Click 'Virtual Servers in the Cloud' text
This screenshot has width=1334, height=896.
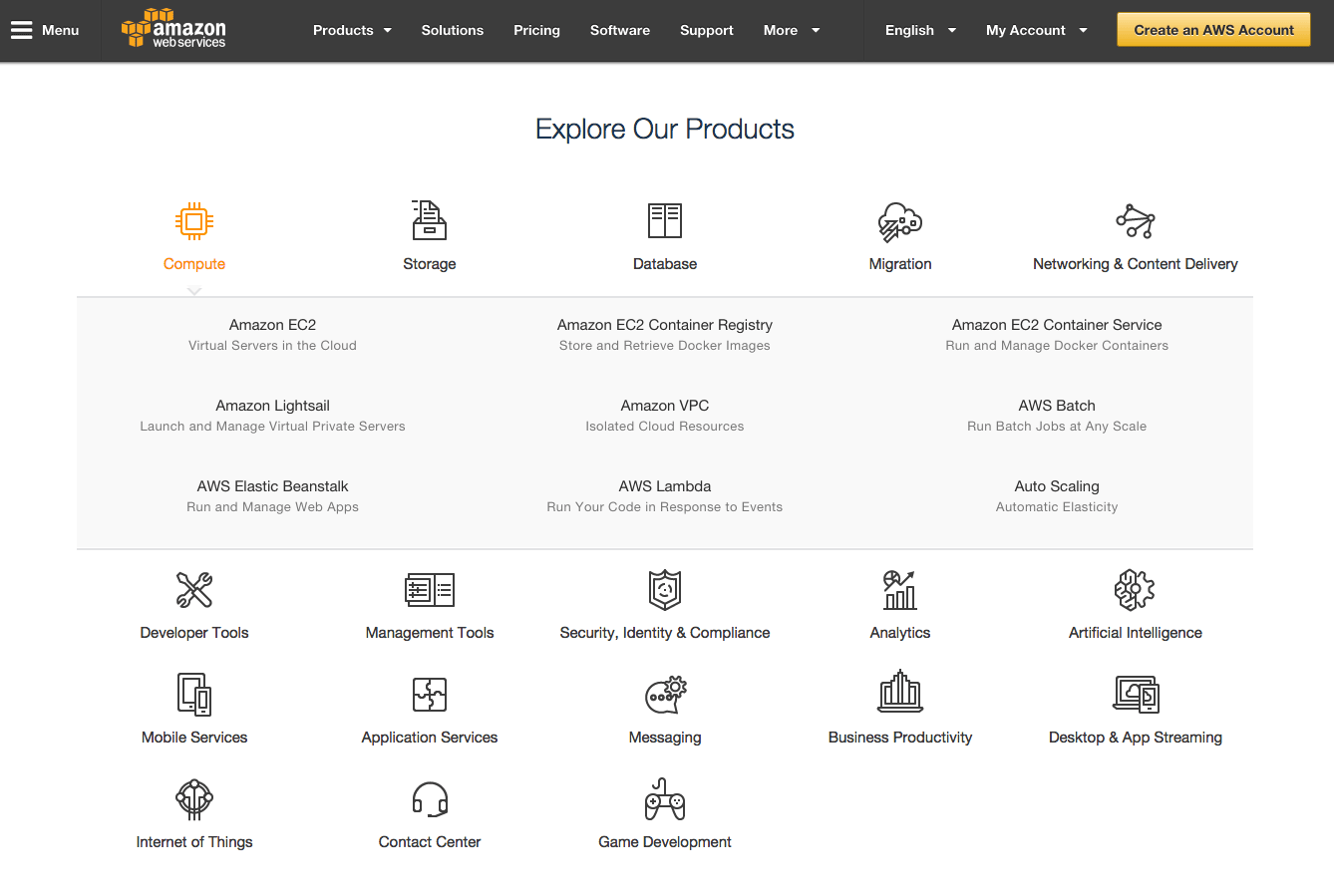click(x=272, y=346)
